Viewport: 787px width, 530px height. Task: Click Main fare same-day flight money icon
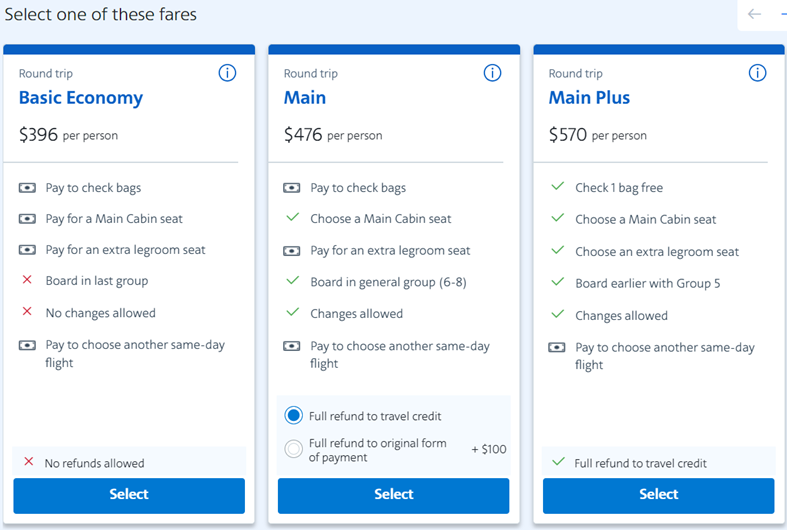tap(292, 346)
